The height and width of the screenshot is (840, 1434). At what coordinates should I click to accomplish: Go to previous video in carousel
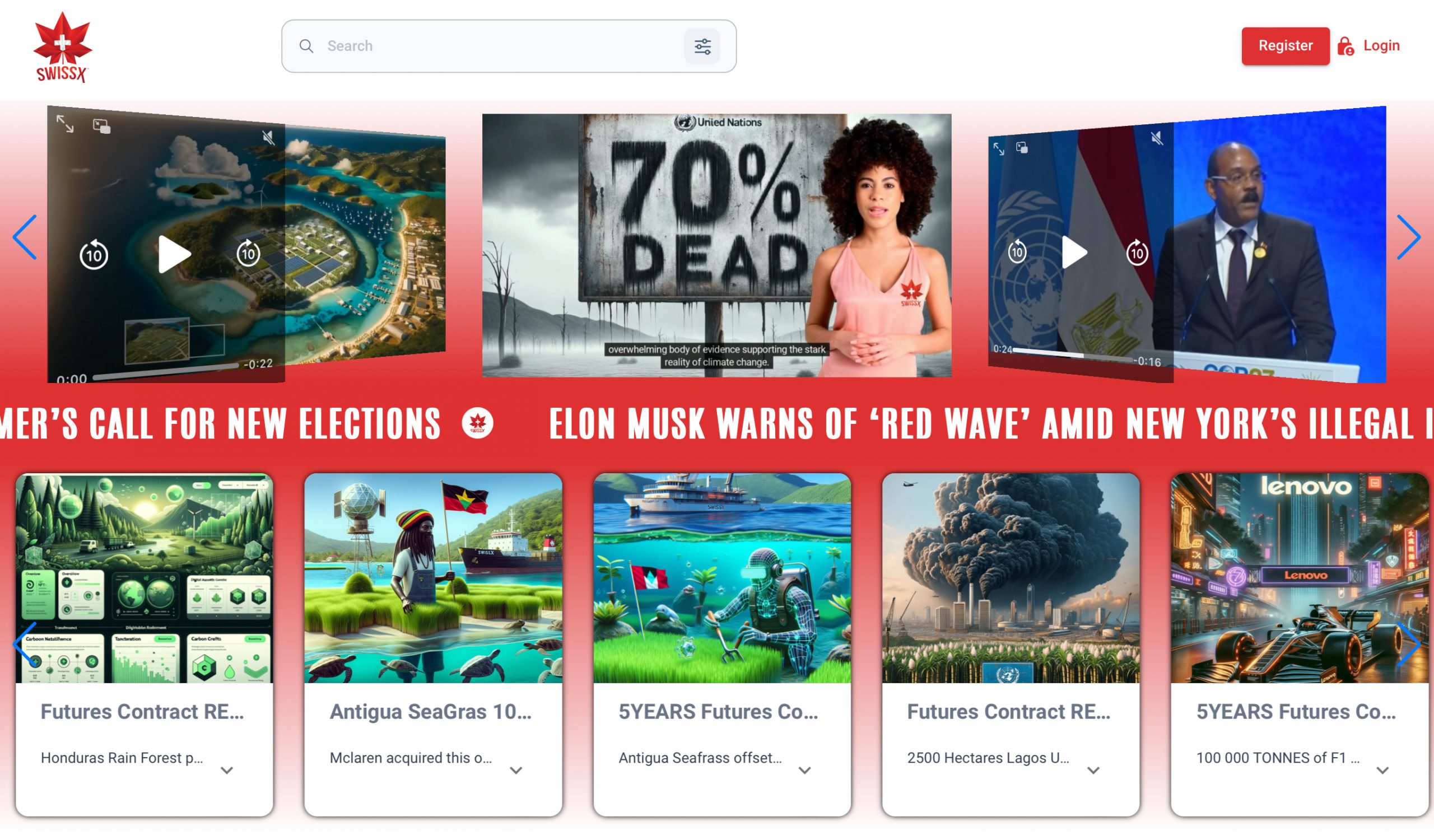click(25, 237)
